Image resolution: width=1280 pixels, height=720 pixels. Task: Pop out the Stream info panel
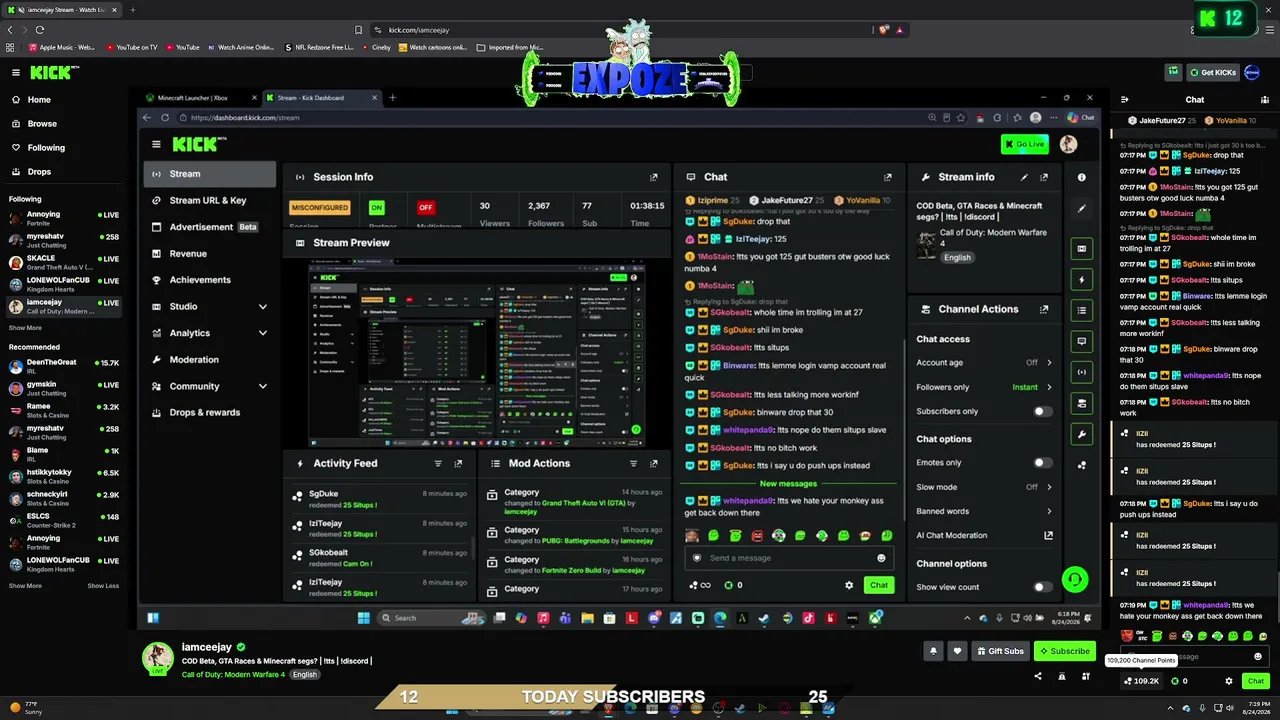point(1044,177)
